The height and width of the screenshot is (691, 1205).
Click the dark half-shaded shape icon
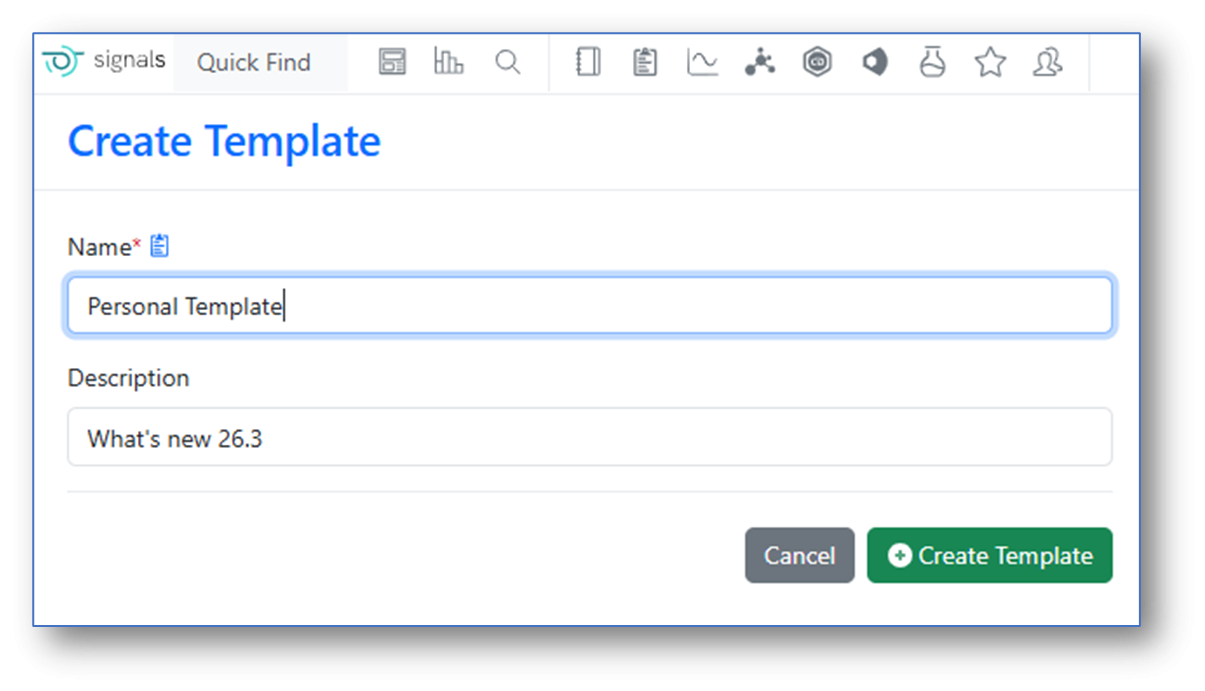pyautogui.click(x=875, y=63)
